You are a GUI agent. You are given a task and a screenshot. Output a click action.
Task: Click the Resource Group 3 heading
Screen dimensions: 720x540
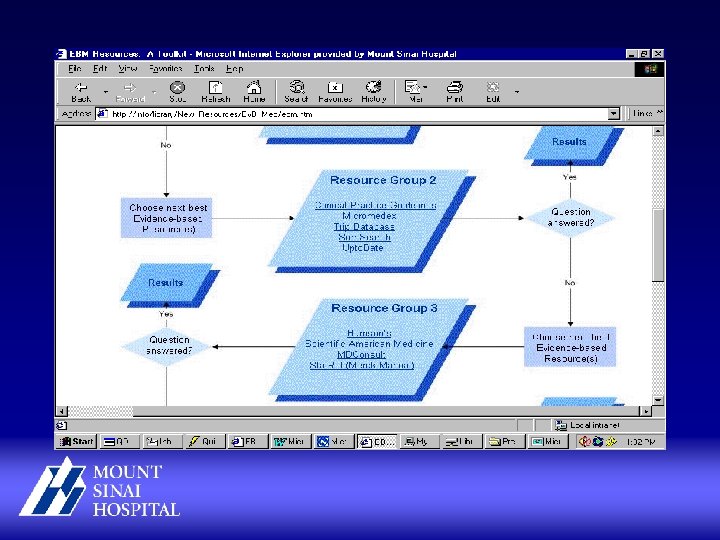pos(384,308)
